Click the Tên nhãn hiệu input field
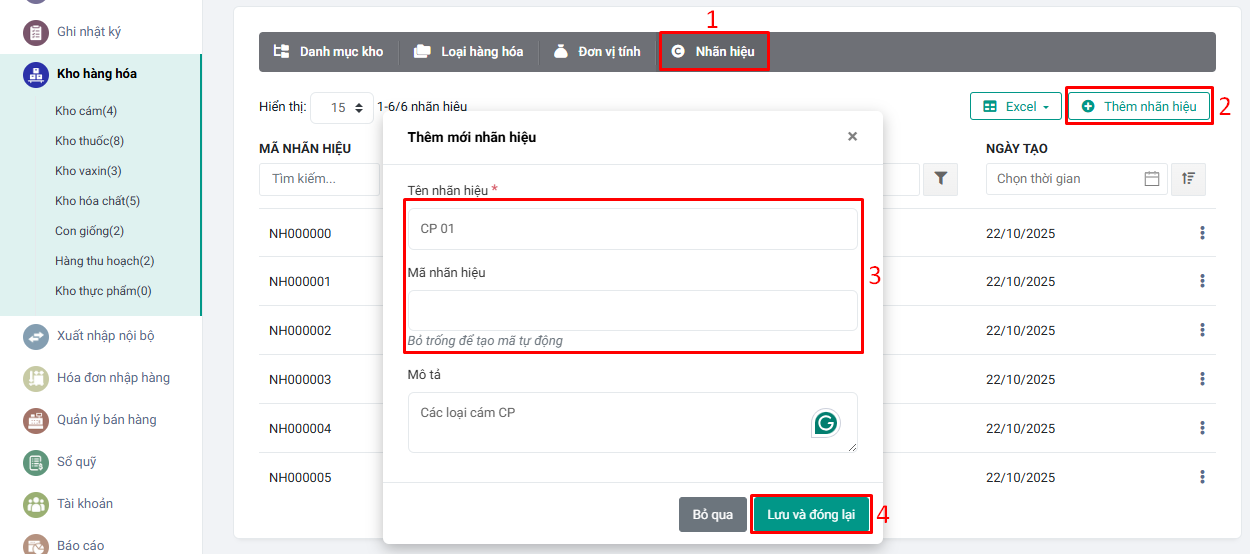The image size is (1250, 554). click(x=632, y=229)
